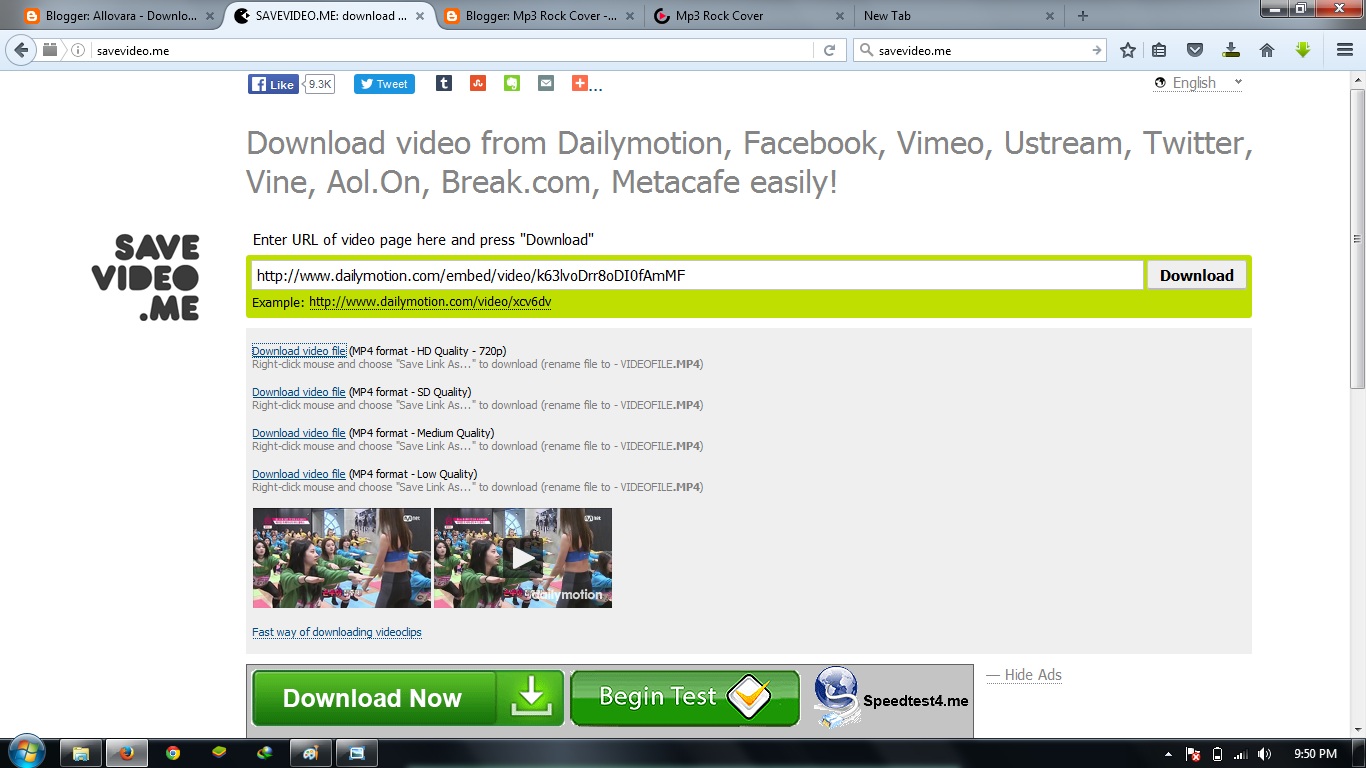The image size is (1366, 768).
Task: Save the page to Evernote
Action: 511,84
